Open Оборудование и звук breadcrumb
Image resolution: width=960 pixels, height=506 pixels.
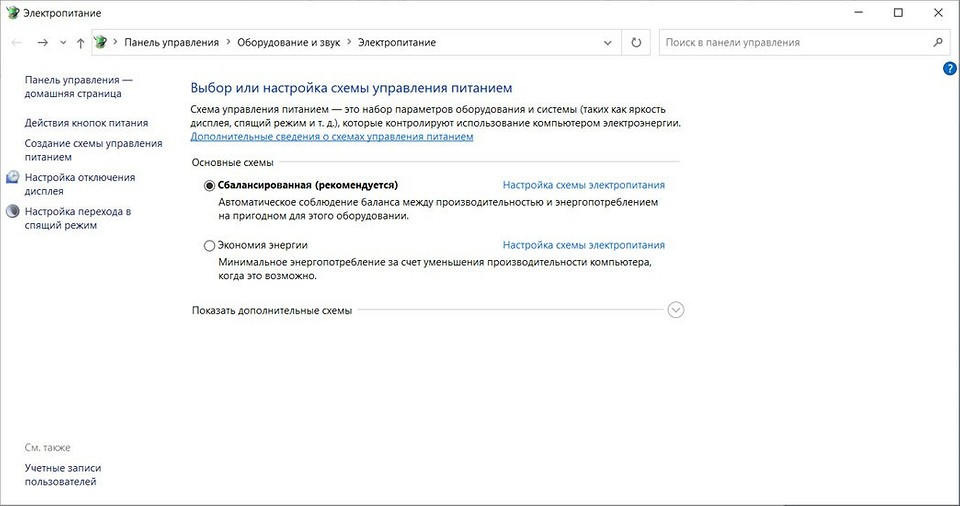288,42
